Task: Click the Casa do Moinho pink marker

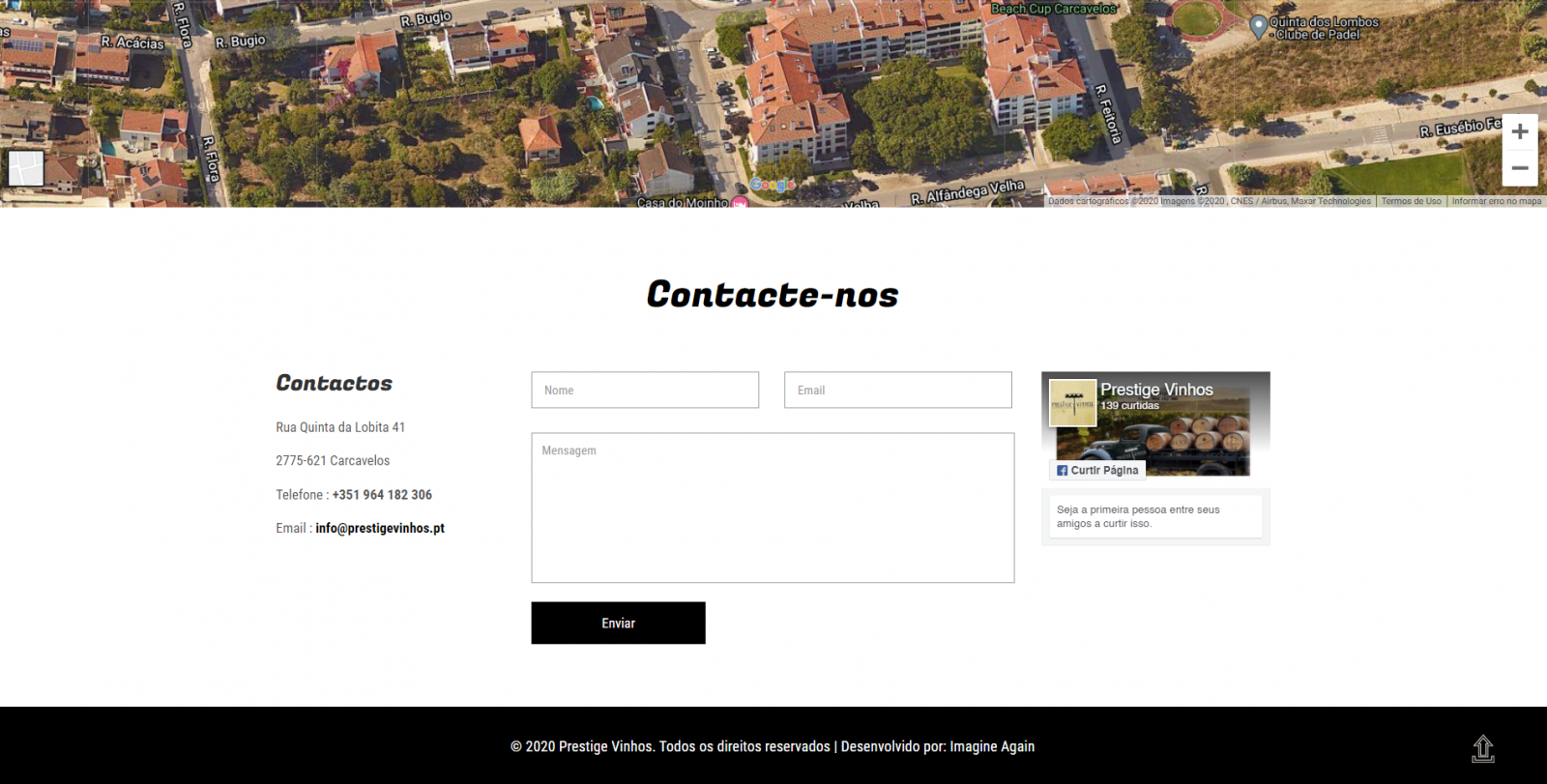Action: coord(740,203)
